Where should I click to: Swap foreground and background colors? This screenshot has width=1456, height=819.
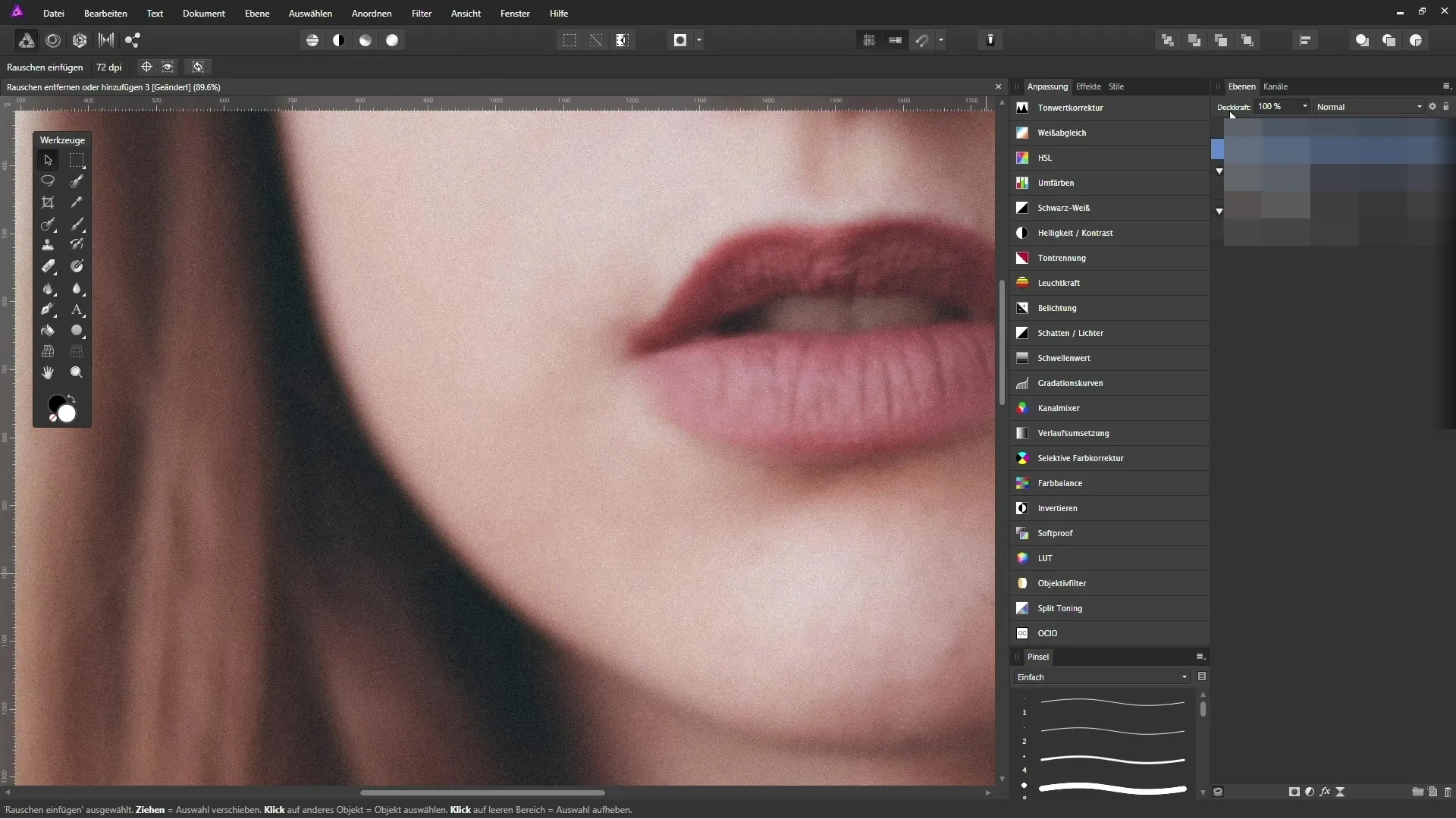point(71,399)
